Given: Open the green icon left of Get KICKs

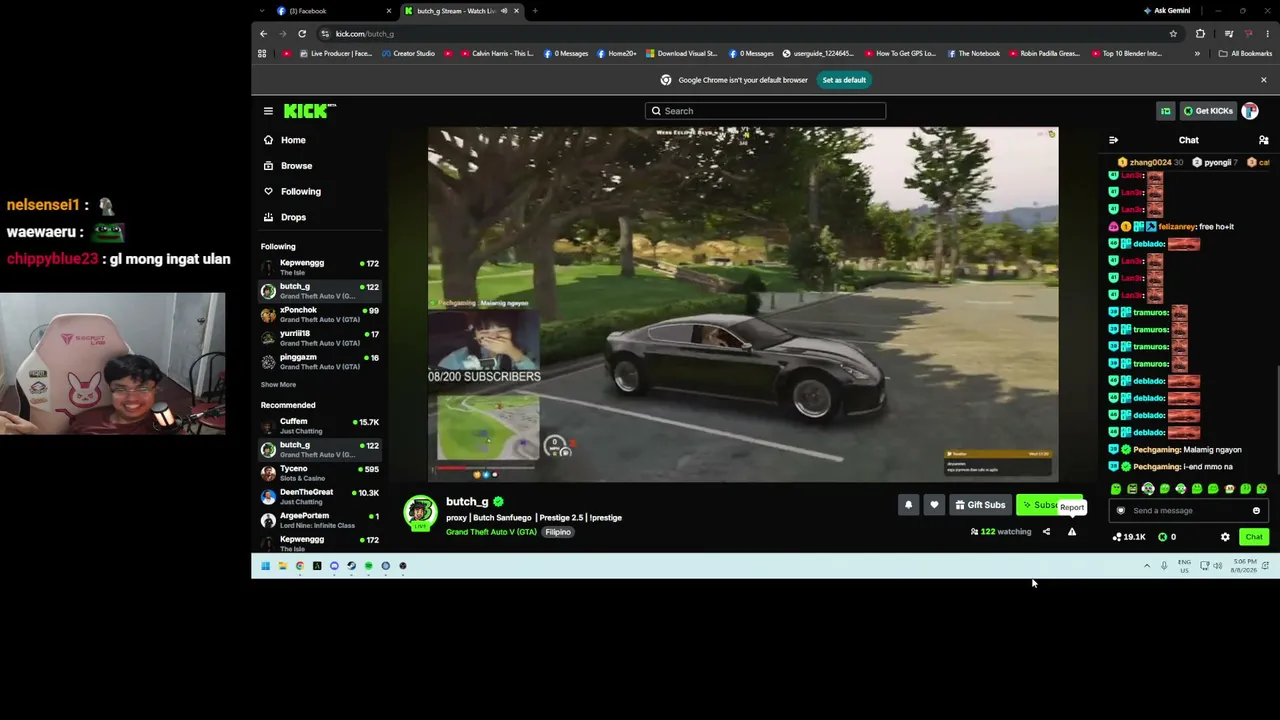Looking at the screenshot, I should click(1165, 111).
